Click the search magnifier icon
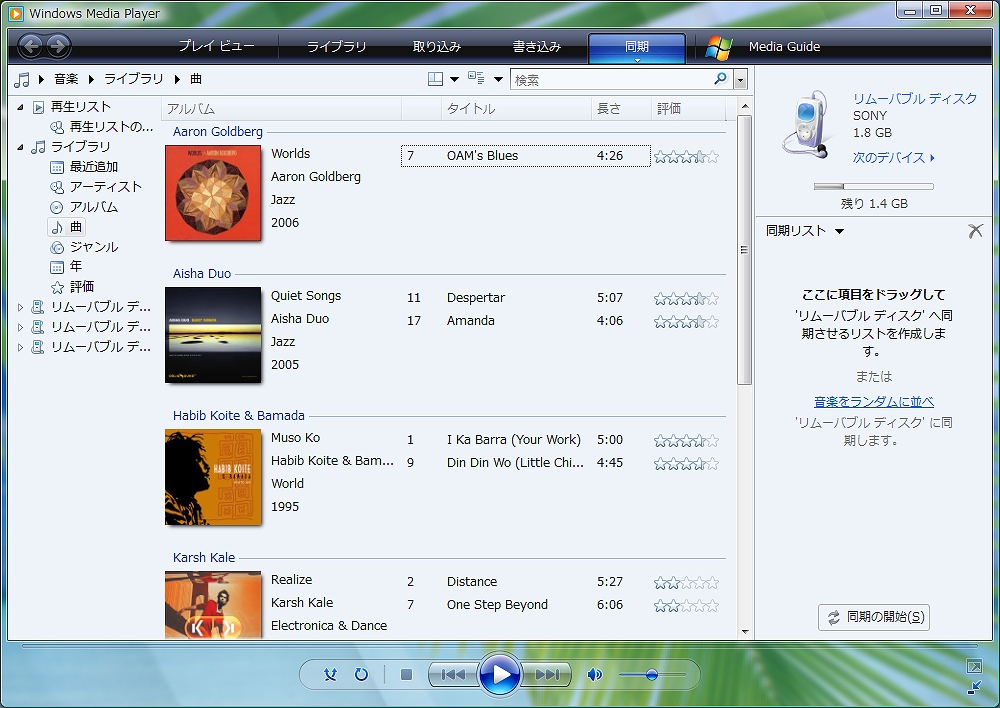 point(720,80)
